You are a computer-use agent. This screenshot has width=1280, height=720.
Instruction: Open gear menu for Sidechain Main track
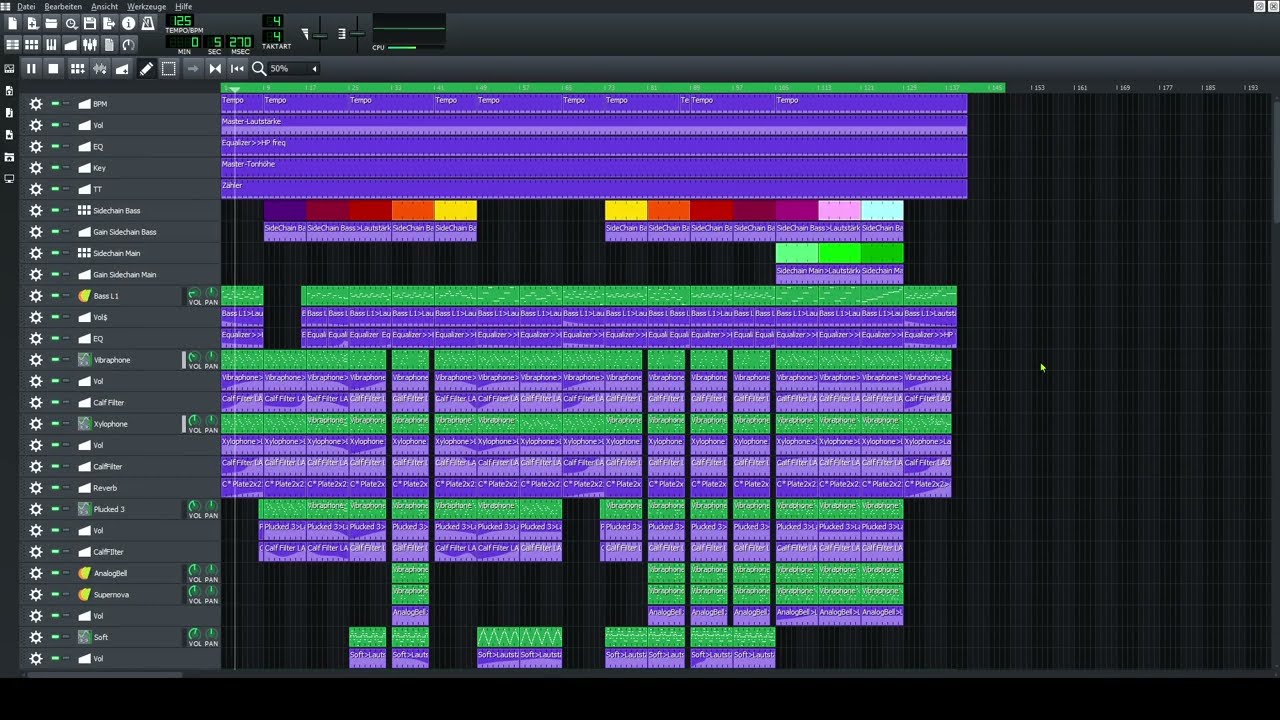coord(36,253)
